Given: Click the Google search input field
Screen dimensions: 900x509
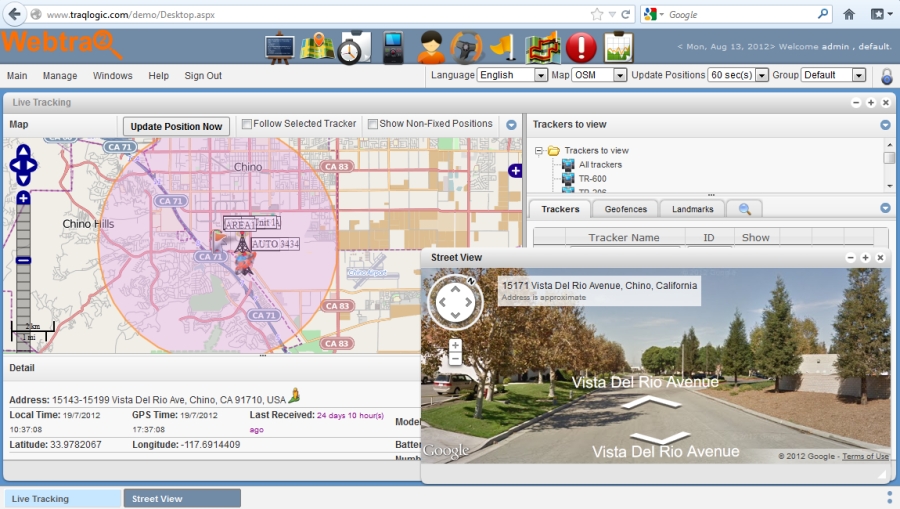Looking at the screenshot, I should click(x=740, y=14).
